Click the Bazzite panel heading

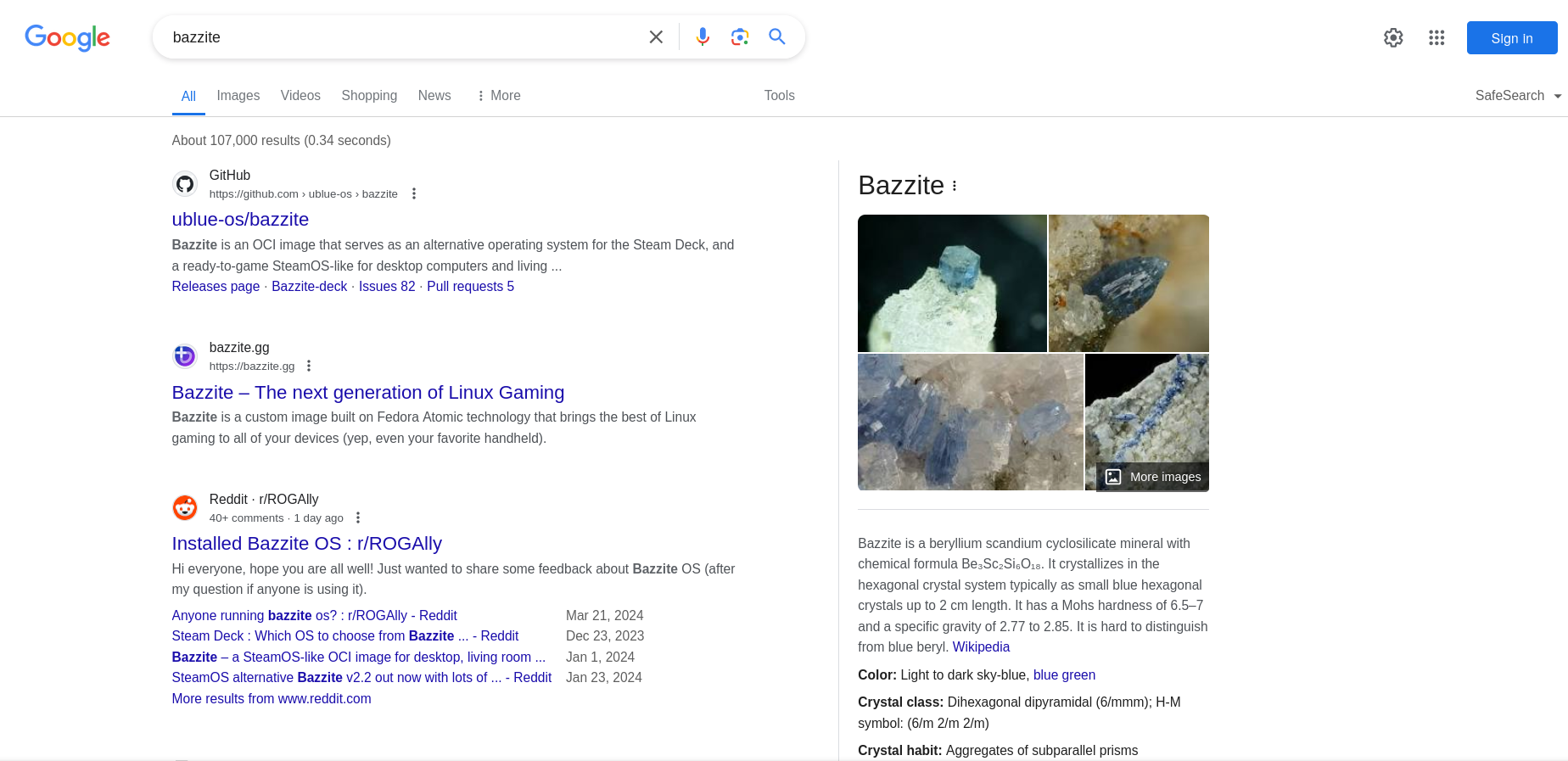pos(901,186)
